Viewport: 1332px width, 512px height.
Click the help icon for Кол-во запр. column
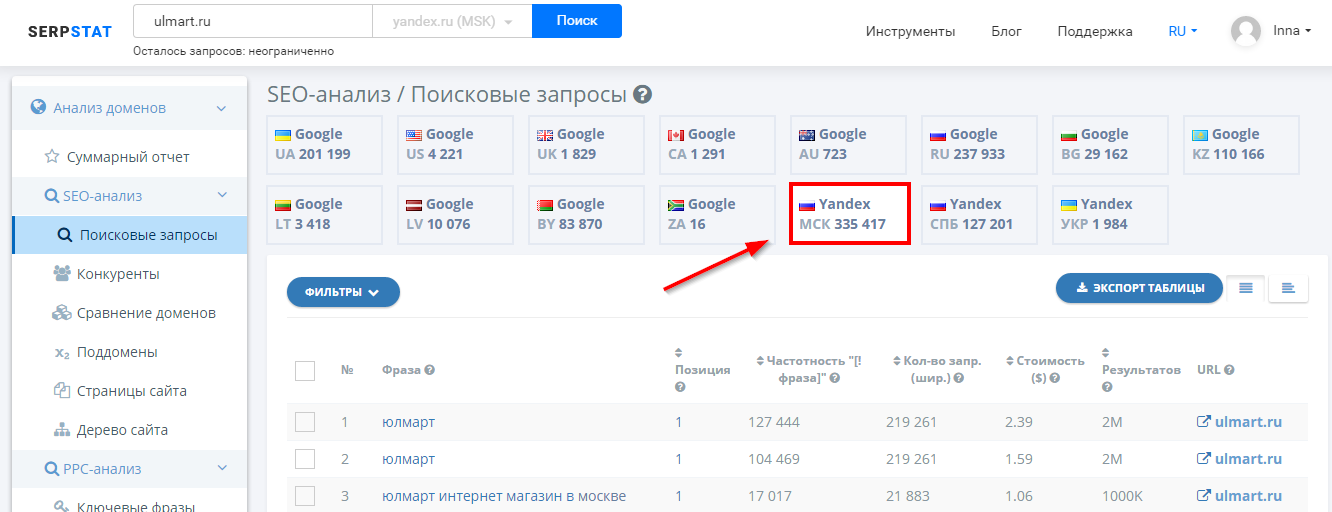[x=959, y=379]
